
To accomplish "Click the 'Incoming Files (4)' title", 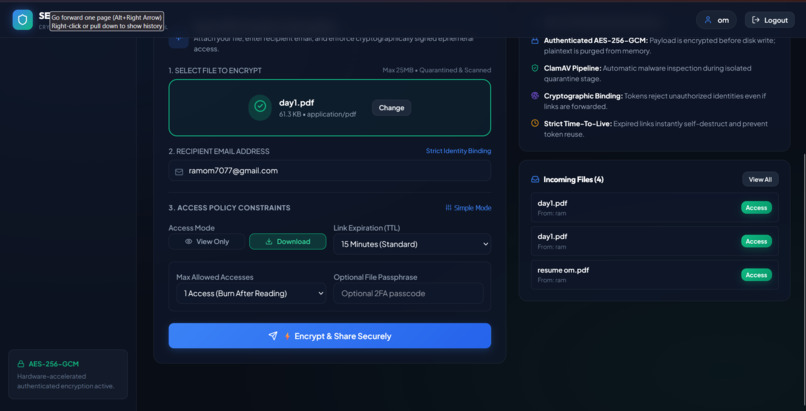I will (x=573, y=180).
